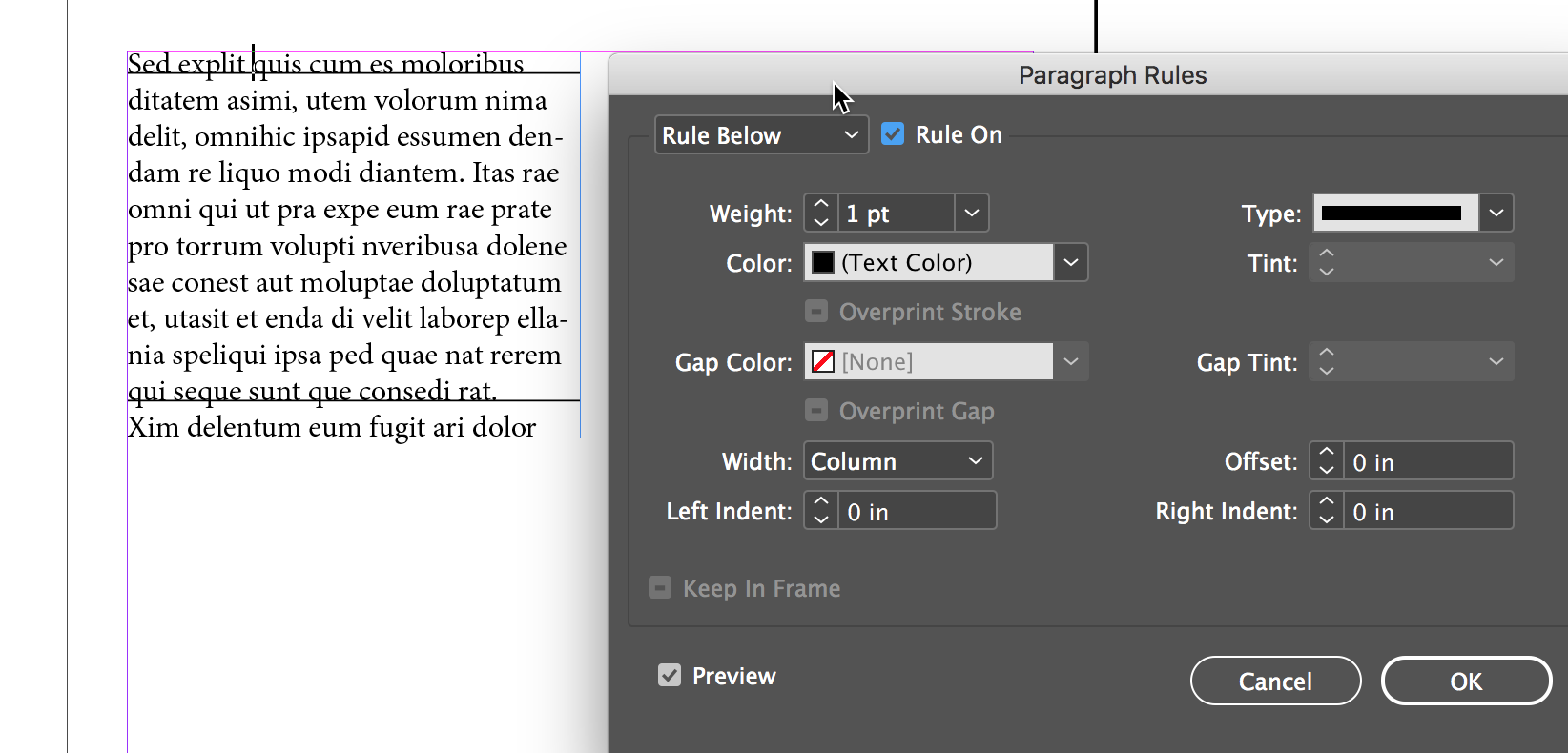Open the Type stroke style dropdown
1568x753 pixels.
tap(1496, 214)
